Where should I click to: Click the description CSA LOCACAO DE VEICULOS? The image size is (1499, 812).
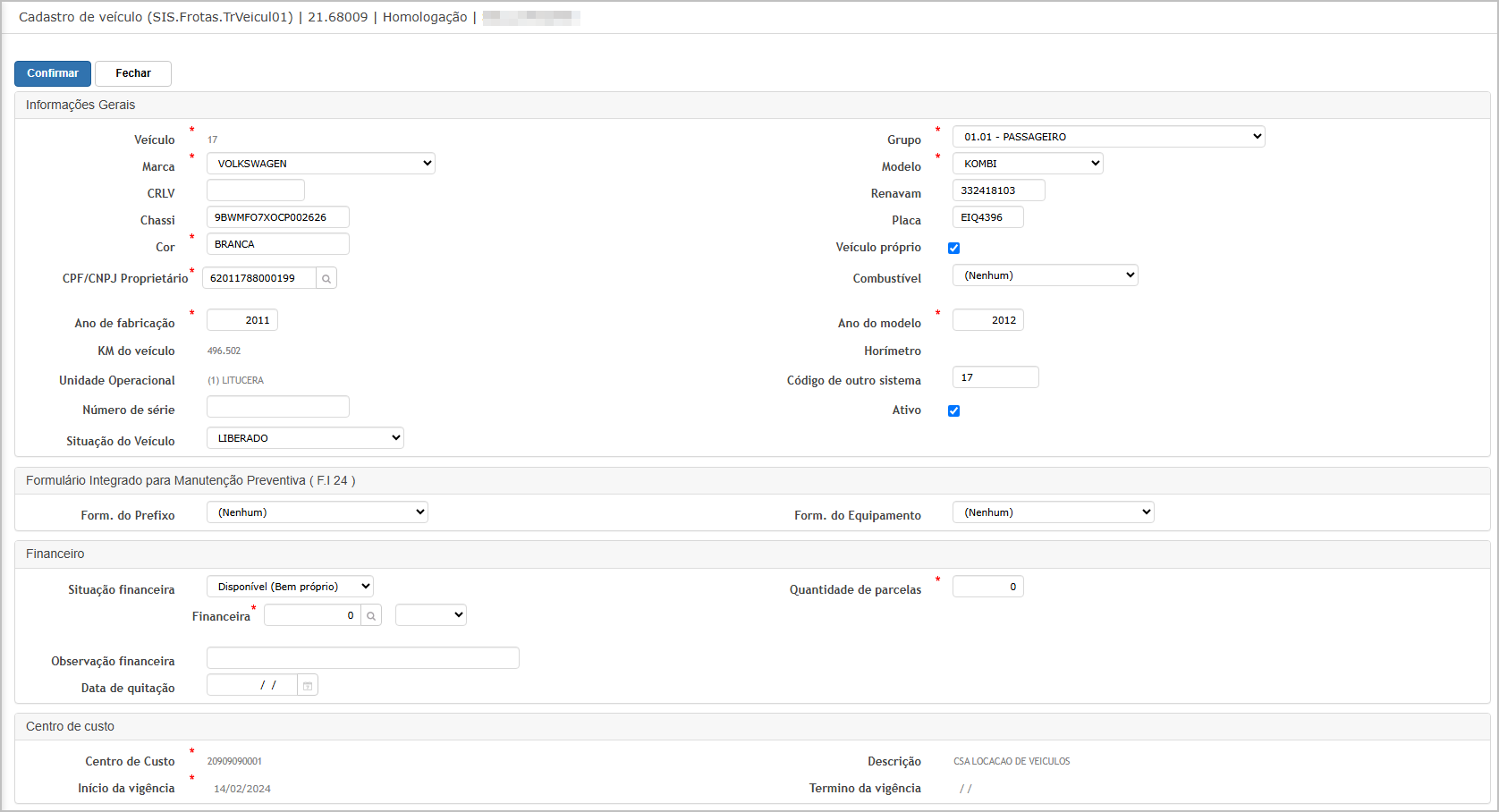point(1012,762)
